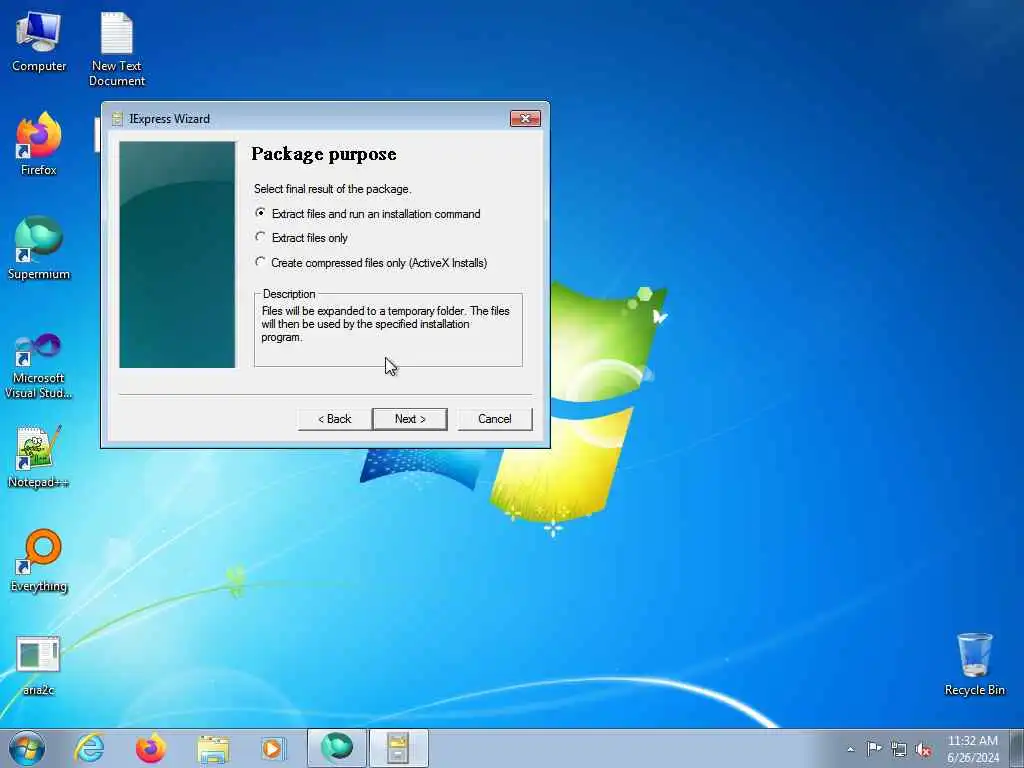Viewport: 1024px width, 768px height.
Task: Launch Windows Media Player from the taskbar
Action: [x=274, y=748]
